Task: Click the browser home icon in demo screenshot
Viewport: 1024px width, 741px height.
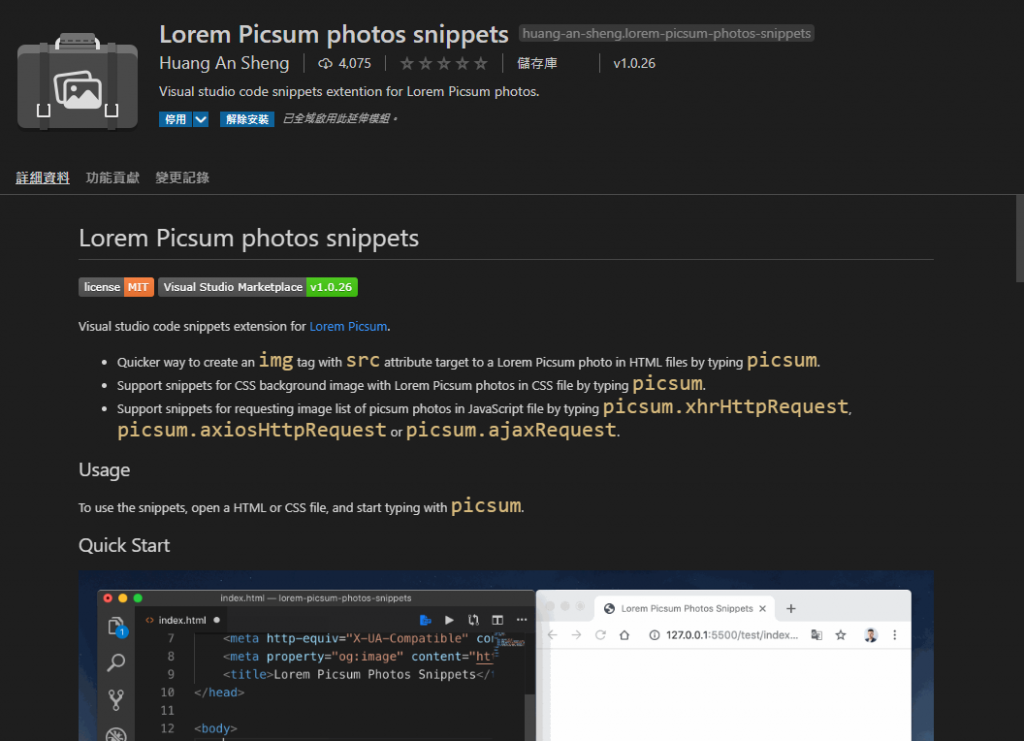Action: pyautogui.click(x=624, y=635)
